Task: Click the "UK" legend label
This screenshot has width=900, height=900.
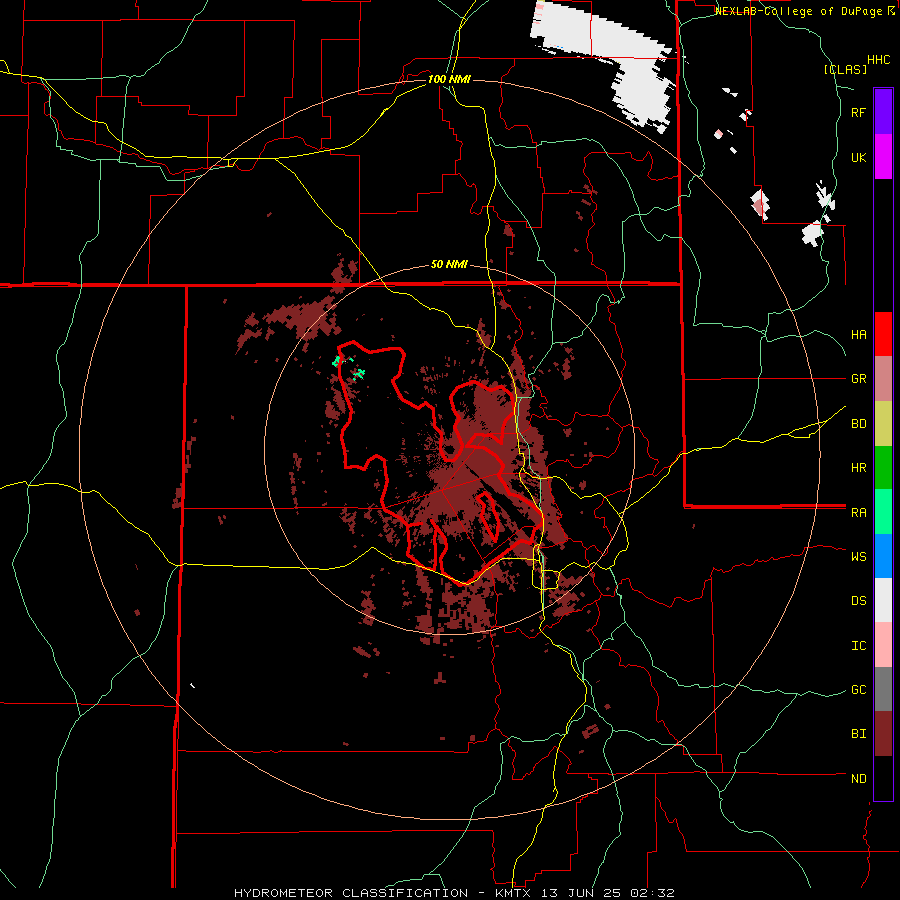Action: (858, 157)
